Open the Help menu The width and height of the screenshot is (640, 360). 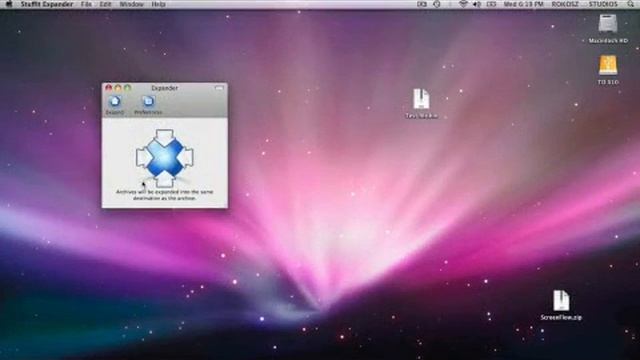pos(158,4)
